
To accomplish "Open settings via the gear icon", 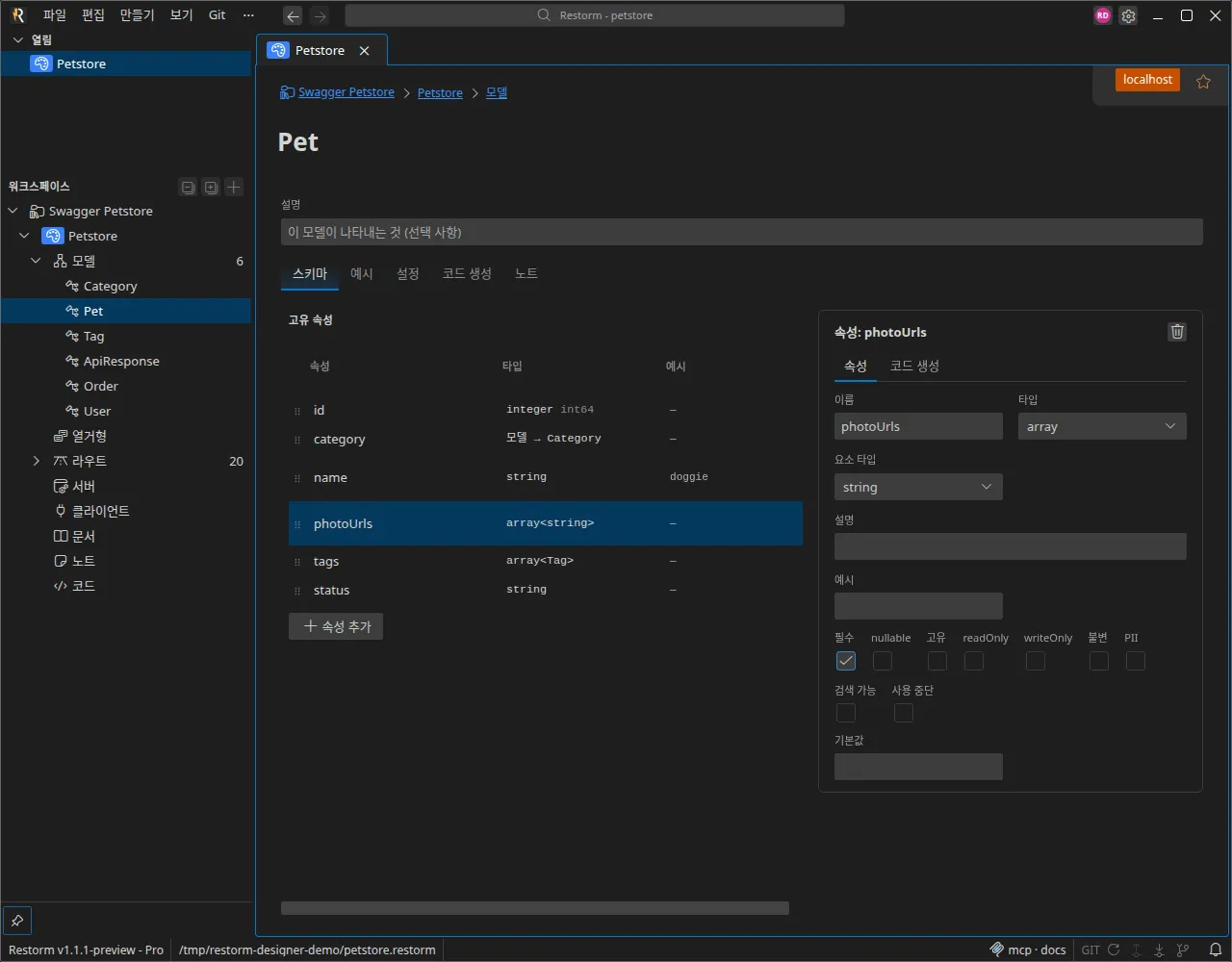I will [x=1129, y=15].
